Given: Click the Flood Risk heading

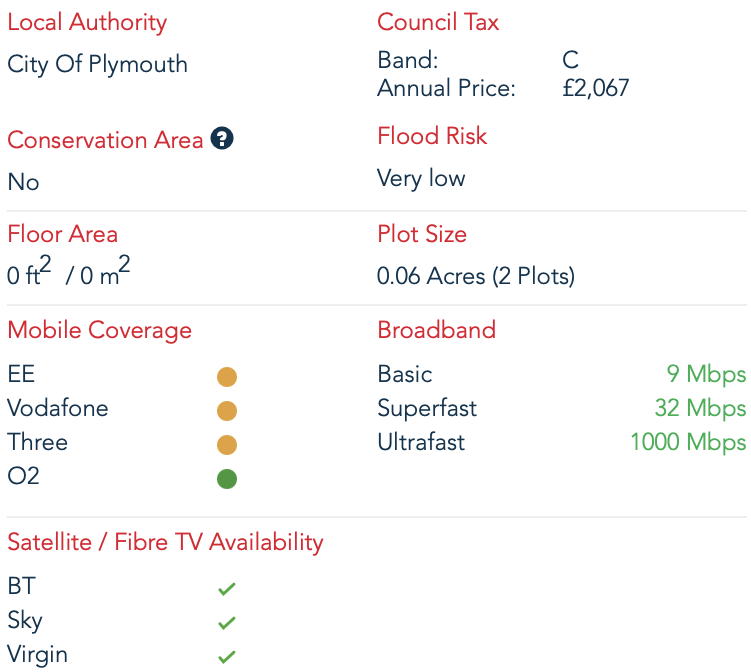Looking at the screenshot, I should [432, 136].
